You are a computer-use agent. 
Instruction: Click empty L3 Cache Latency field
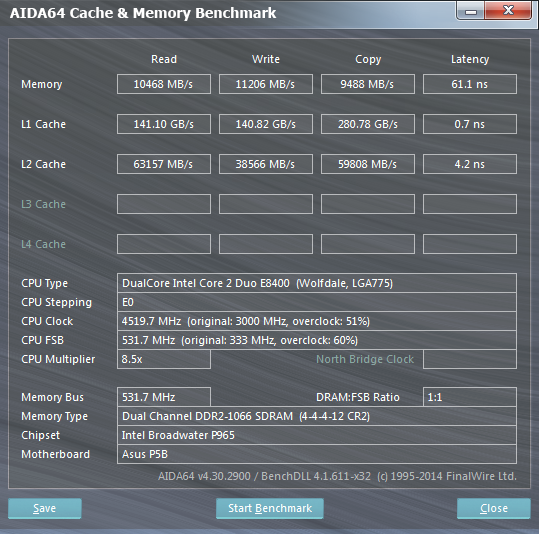pyautogui.click(x=470, y=204)
